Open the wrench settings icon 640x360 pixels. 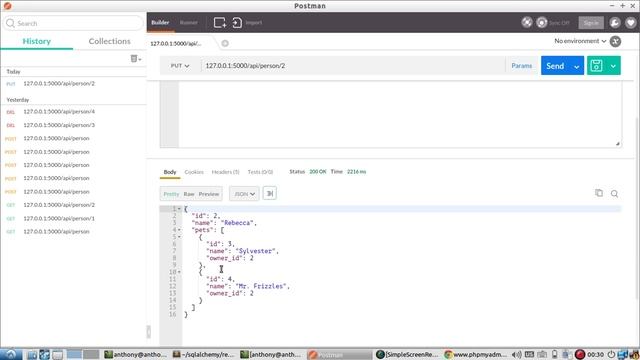[615, 23]
